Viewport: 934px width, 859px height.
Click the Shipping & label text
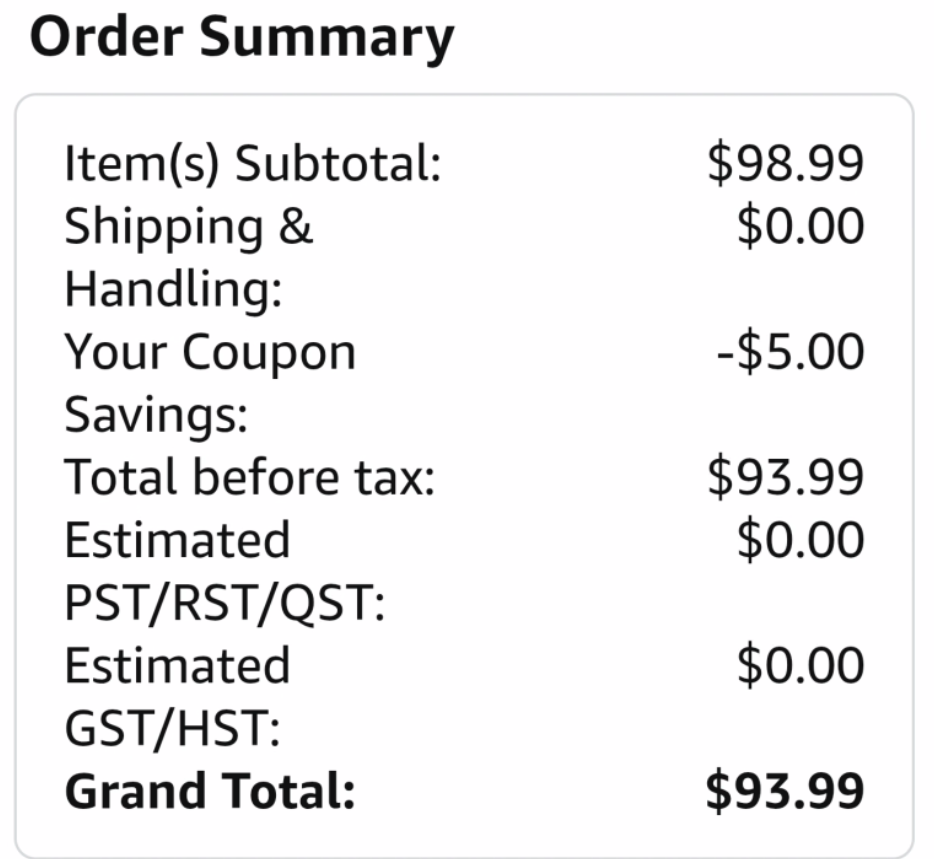point(189,227)
